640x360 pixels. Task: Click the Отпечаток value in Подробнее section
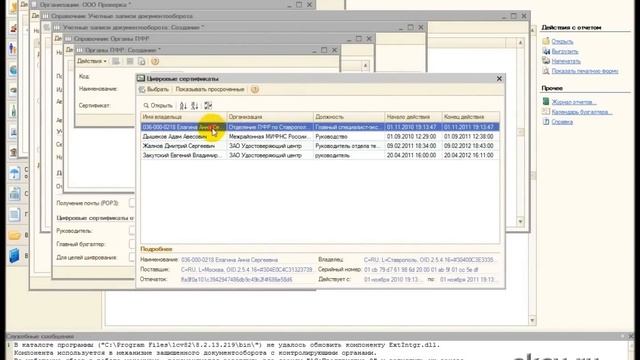click(x=236, y=280)
